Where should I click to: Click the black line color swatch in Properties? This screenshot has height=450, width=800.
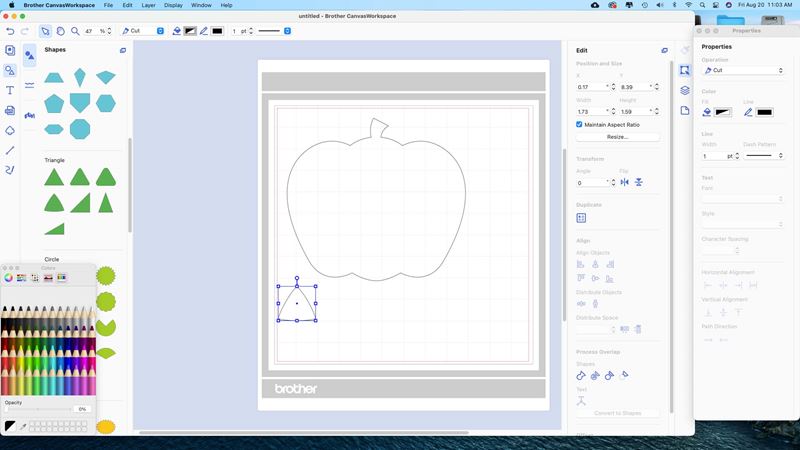click(764, 112)
